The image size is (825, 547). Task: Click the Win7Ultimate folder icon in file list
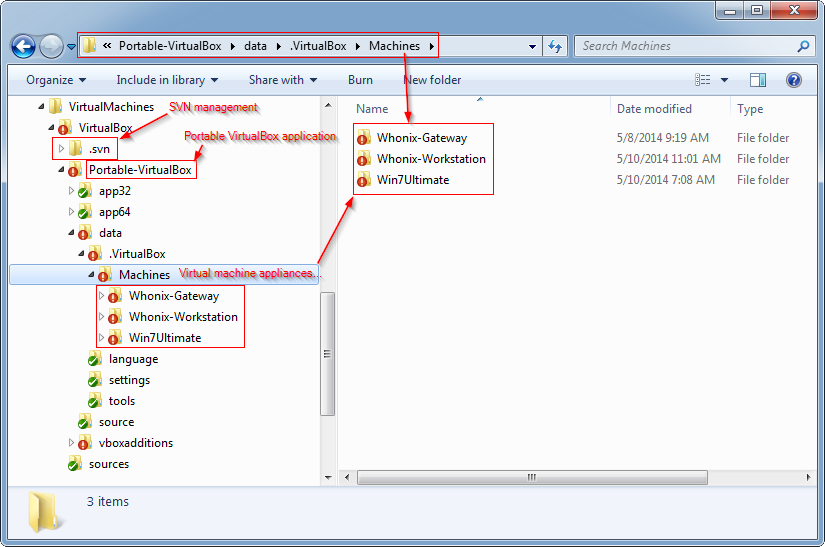[x=363, y=180]
